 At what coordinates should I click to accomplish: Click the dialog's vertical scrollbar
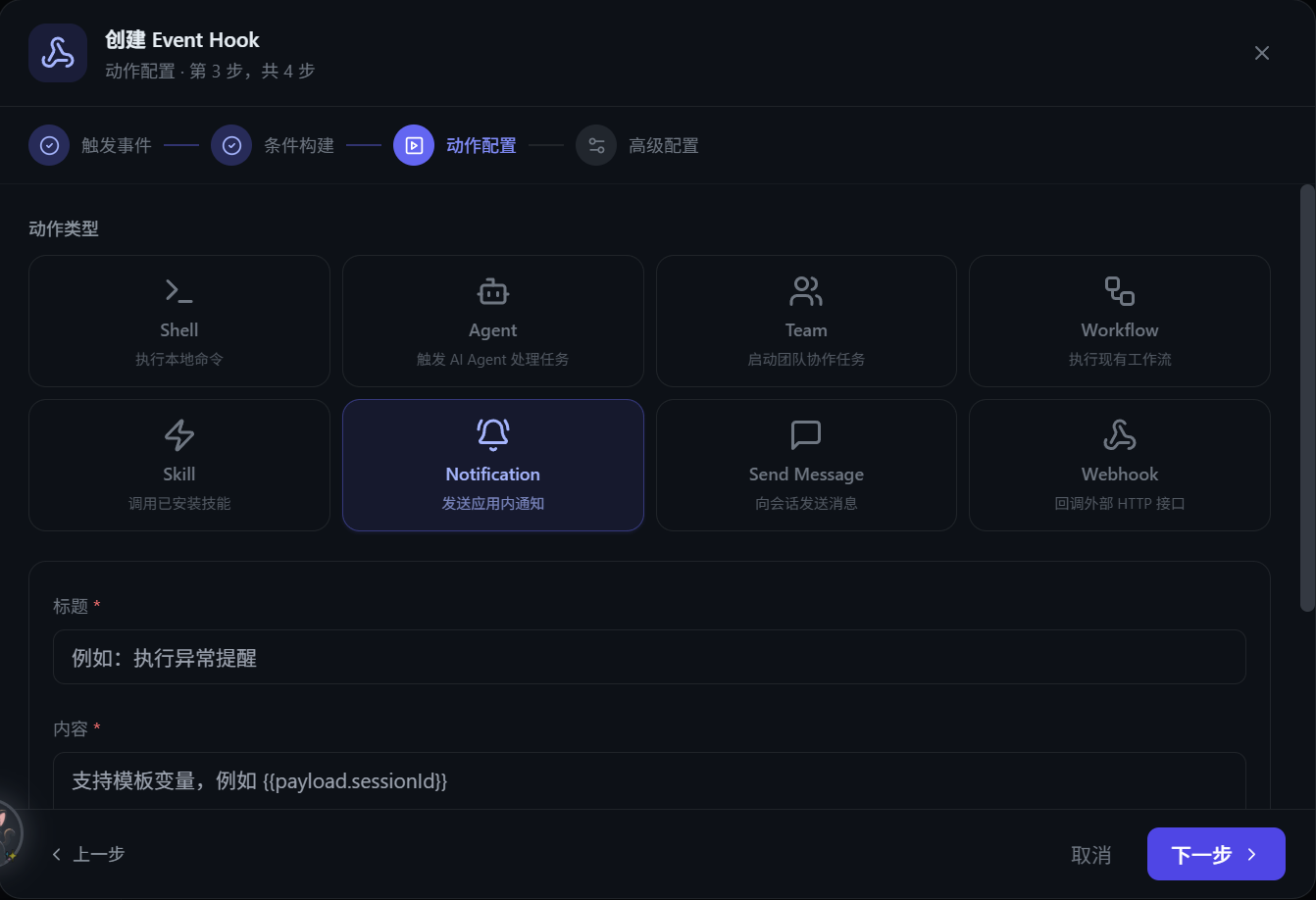[1306, 398]
